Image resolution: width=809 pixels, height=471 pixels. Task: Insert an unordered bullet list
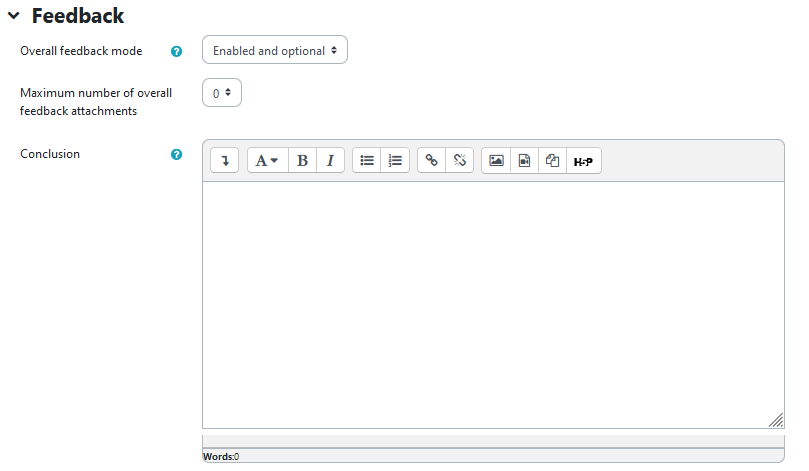367,160
